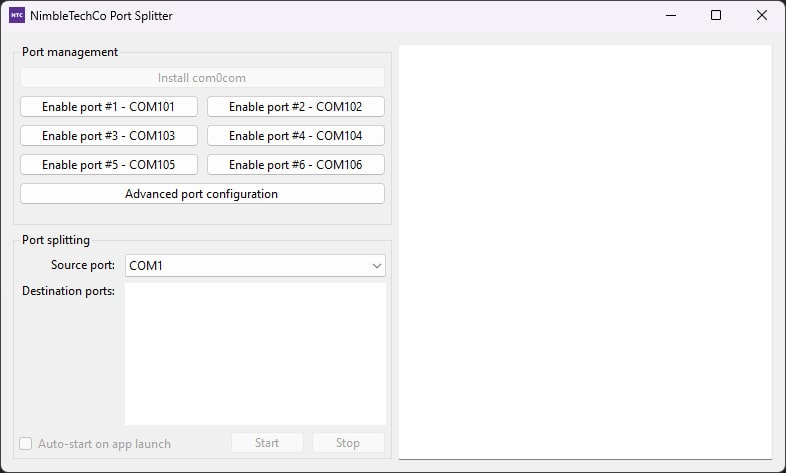Click the log output area on the right
Screen dimensions: 786x473
(x=585, y=252)
